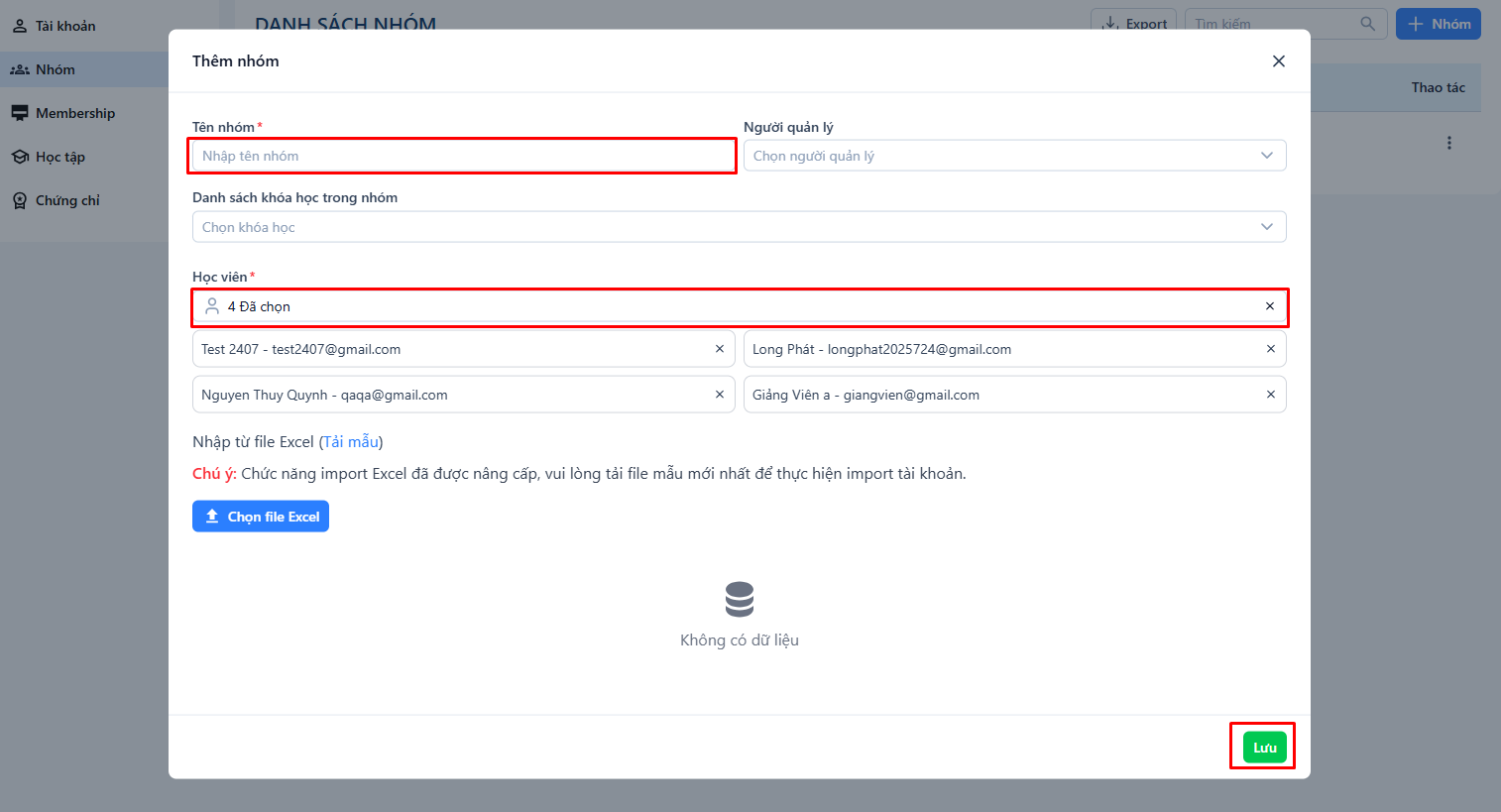The image size is (1501, 812).
Task: Click the Tên nhóm input field
Action: click(463, 156)
